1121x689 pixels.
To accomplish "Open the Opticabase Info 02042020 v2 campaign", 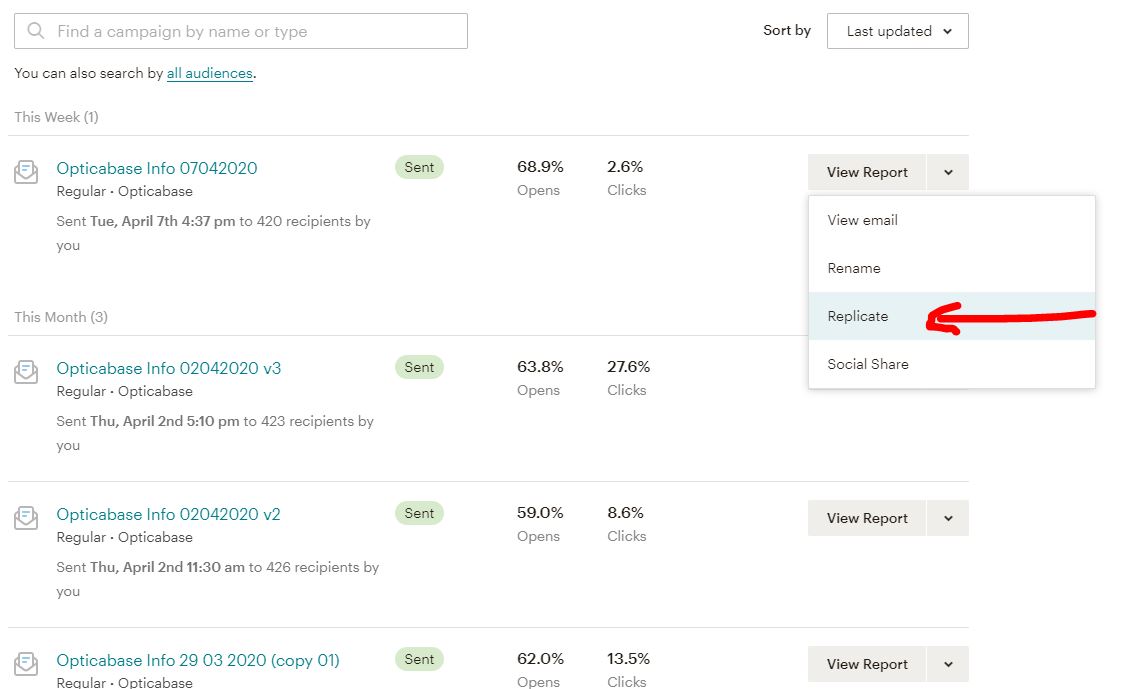I will (168, 513).
